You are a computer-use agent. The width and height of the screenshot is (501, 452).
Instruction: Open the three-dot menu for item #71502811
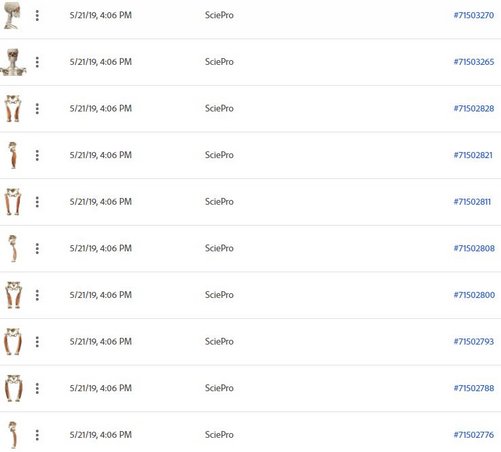pyautogui.click(x=37, y=202)
